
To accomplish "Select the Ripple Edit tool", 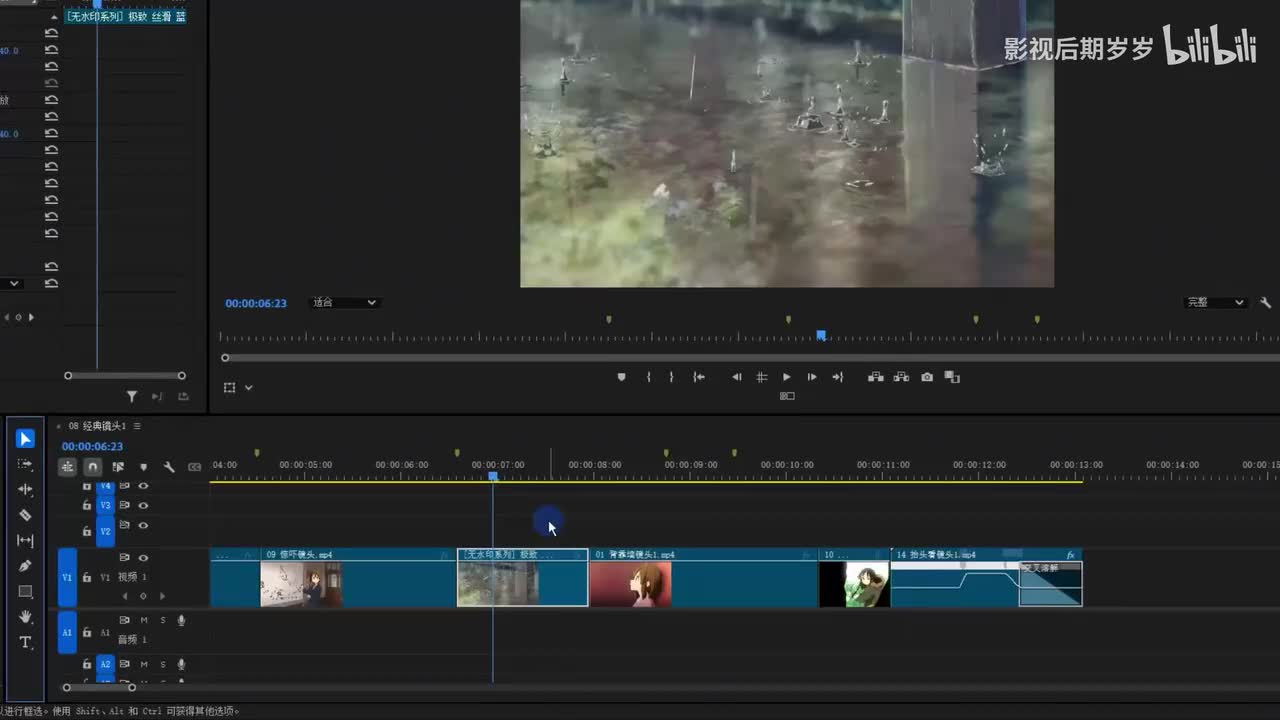I will (x=26, y=490).
